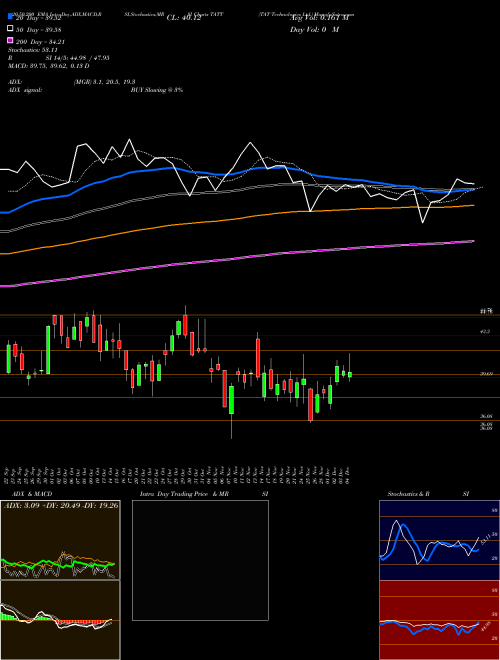Click the 'ADX: 3.09 +DY: 20.49 -DY: 19.26' readout
This screenshot has width=500, height=660.
pyautogui.click(x=61, y=505)
